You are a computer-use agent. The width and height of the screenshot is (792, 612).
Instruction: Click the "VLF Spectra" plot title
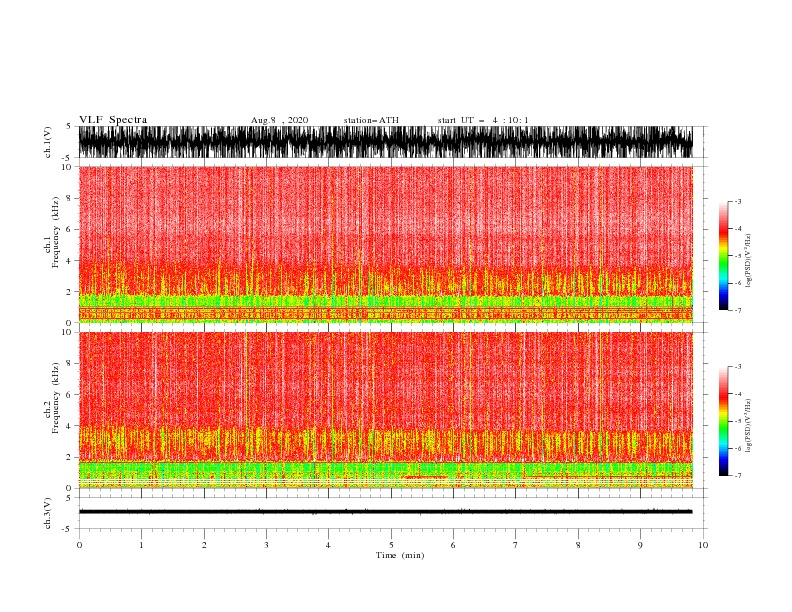coord(113,120)
